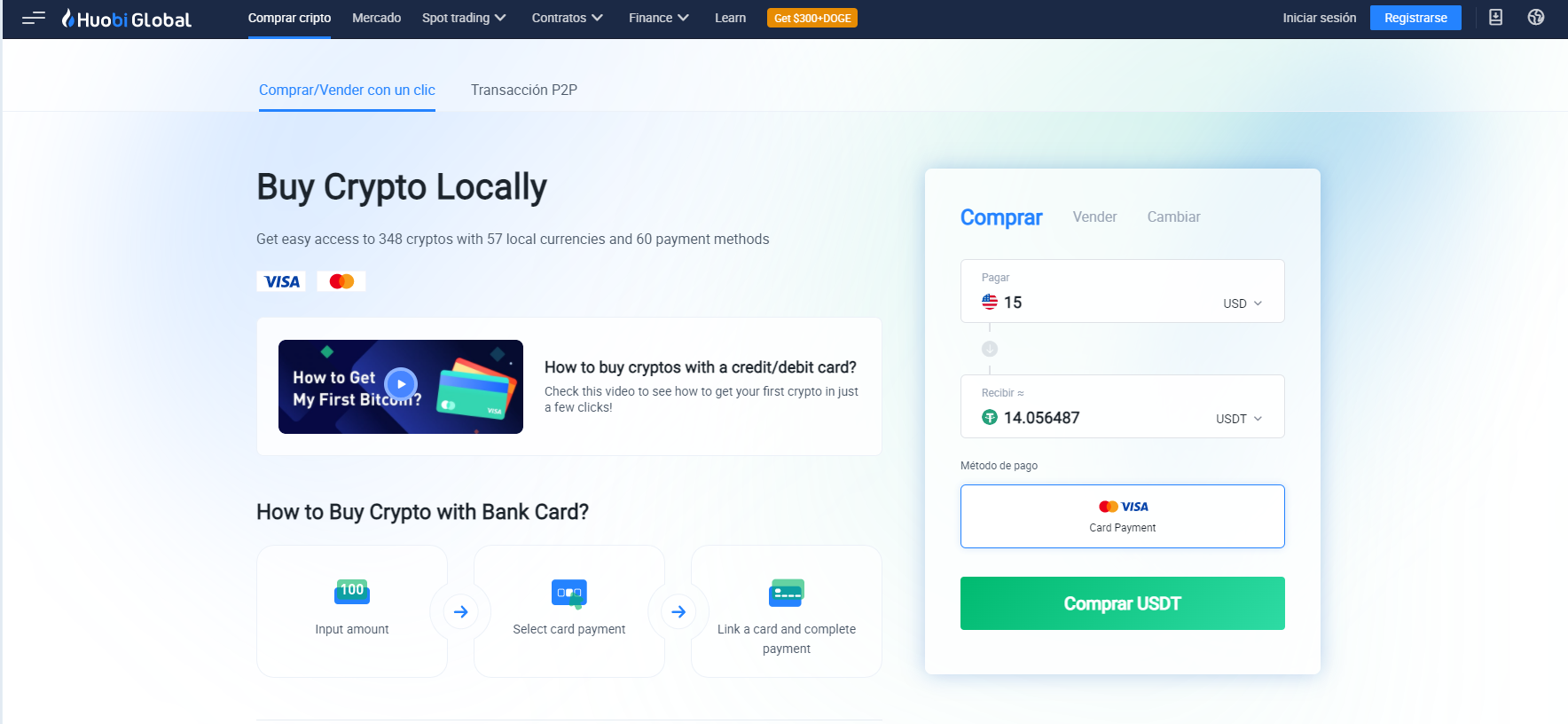1568x724 pixels.
Task: Open the Mercado menu item
Action: click(376, 18)
